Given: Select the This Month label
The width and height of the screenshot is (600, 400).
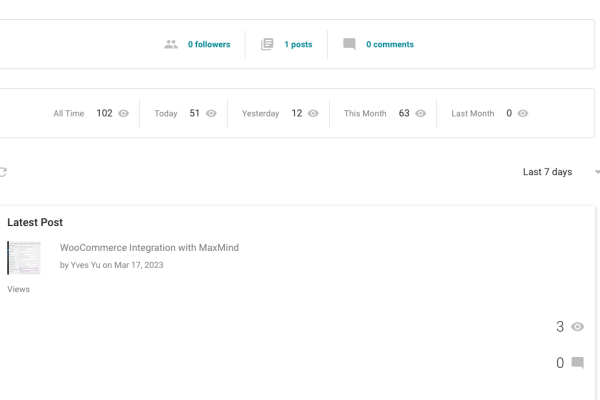Looking at the screenshot, I should (365, 113).
